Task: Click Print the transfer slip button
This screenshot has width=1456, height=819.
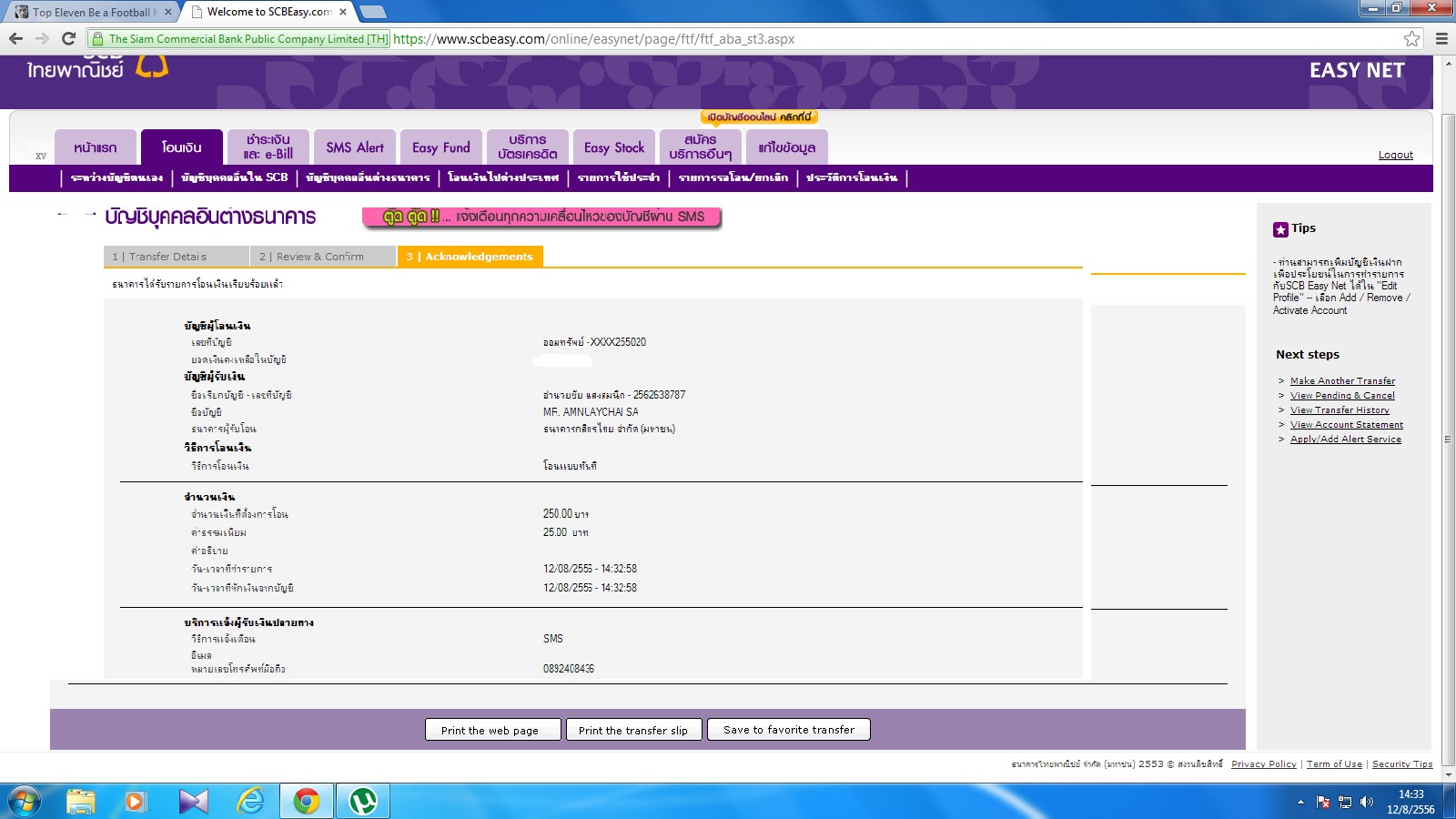Action: [x=634, y=730]
